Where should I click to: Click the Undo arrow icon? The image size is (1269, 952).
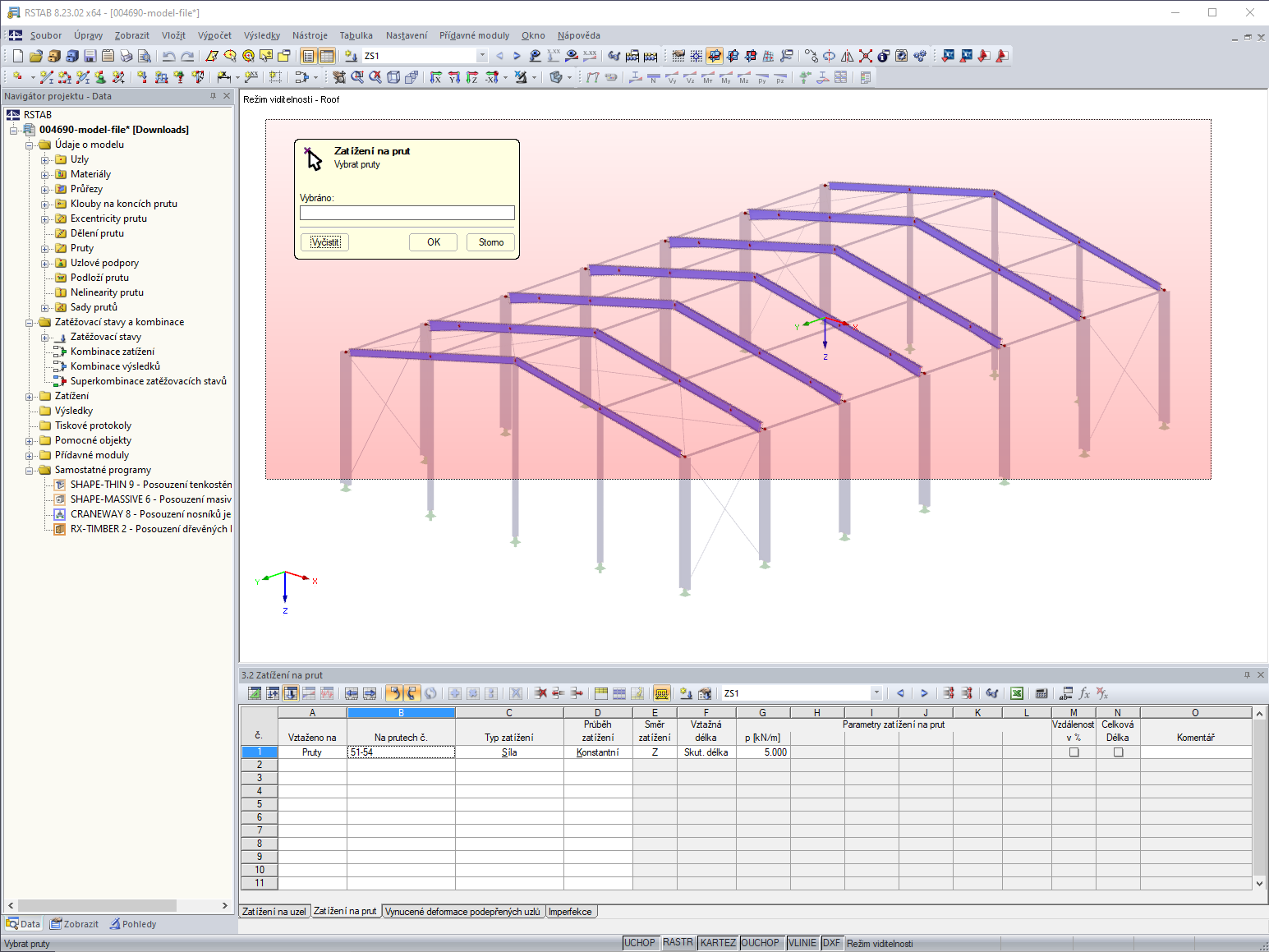168,56
